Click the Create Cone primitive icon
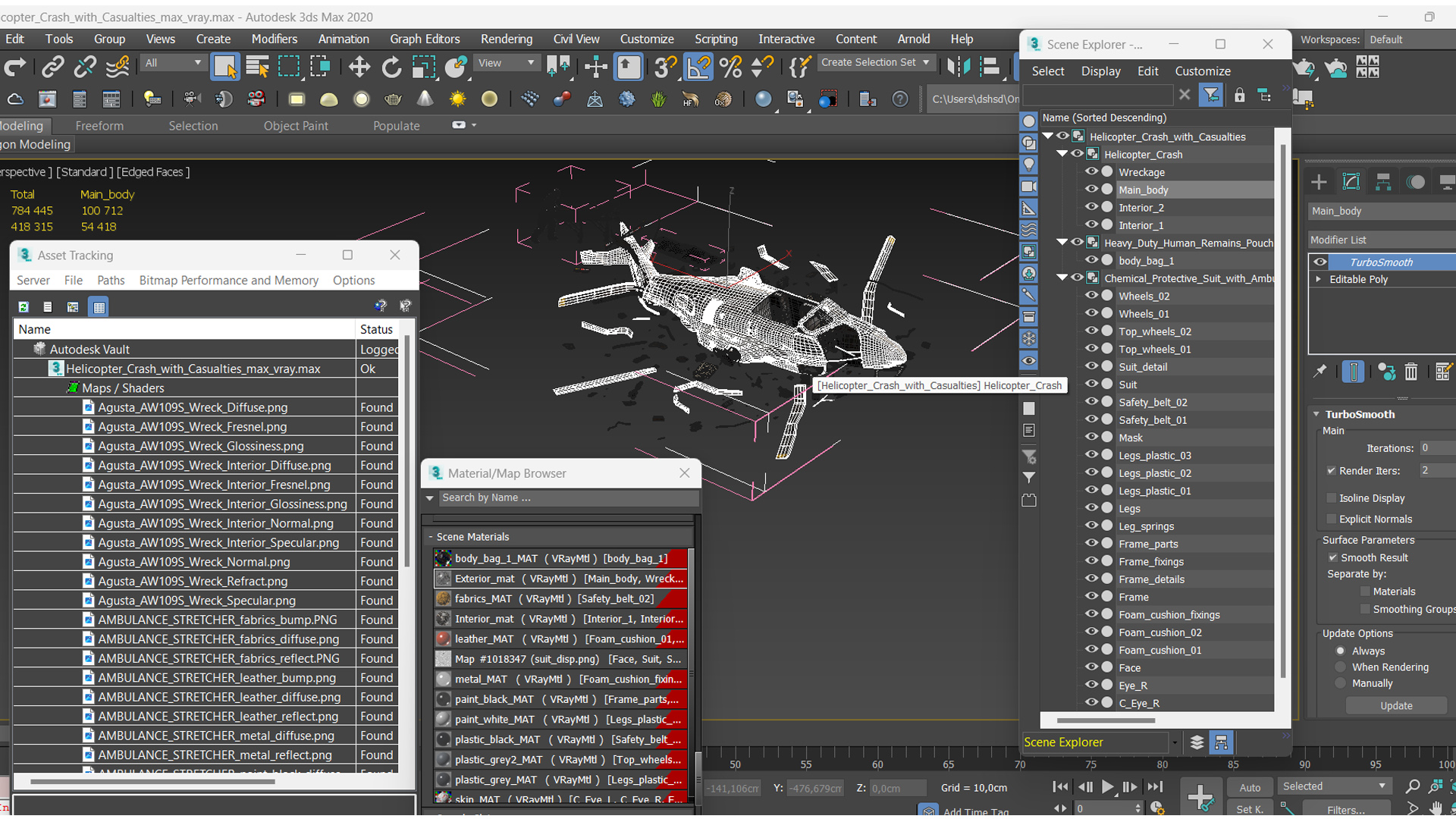1456x819 pixels. tap(425, 99)
